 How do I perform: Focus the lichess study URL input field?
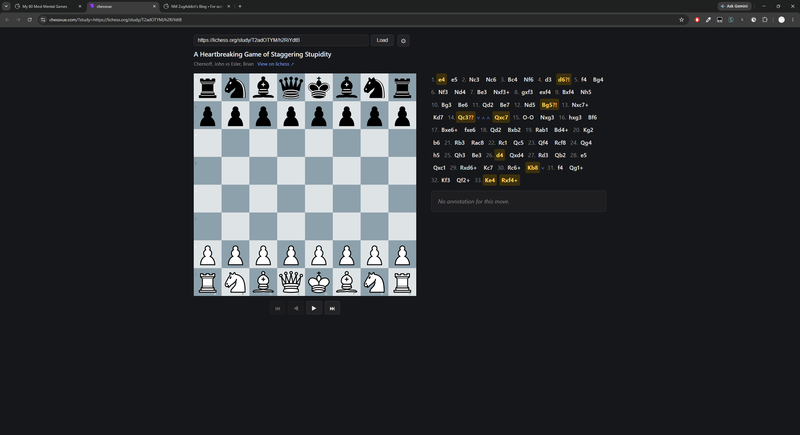pos(281,40)
